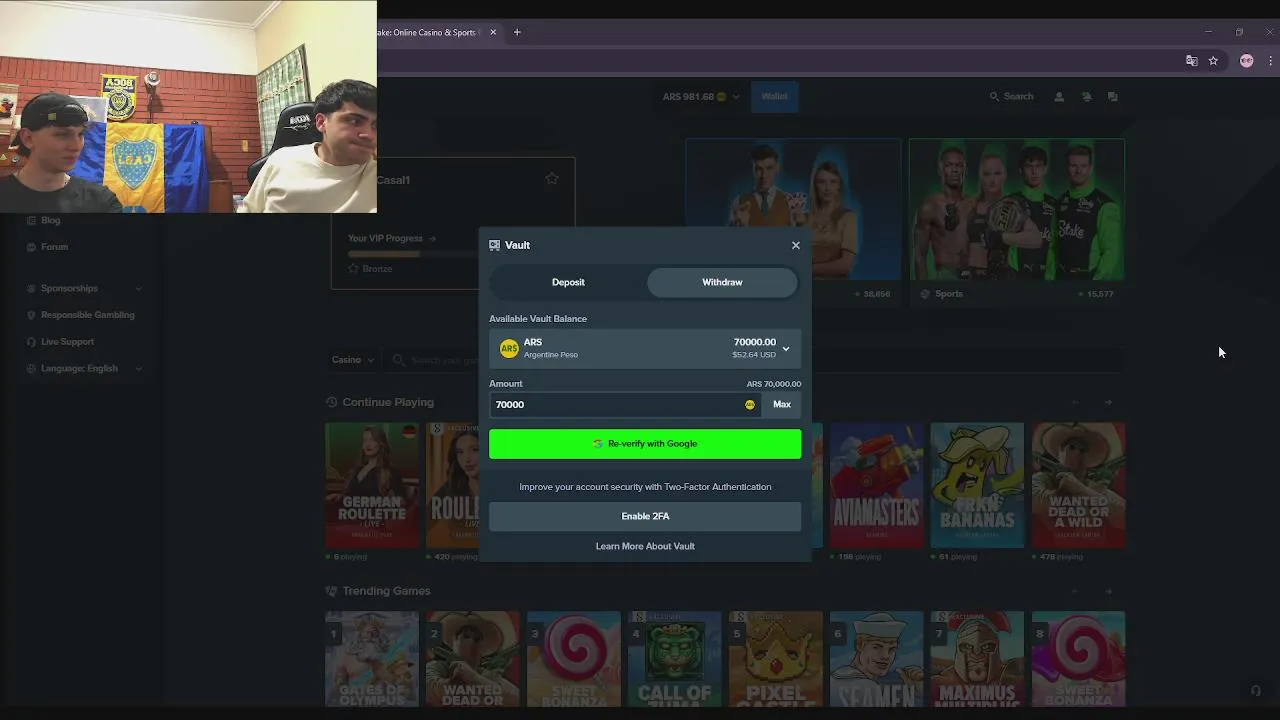Open Blog in the sidebar
Image resolution: width=1280 pixels, height=720 pixels.
pos(50,220)
